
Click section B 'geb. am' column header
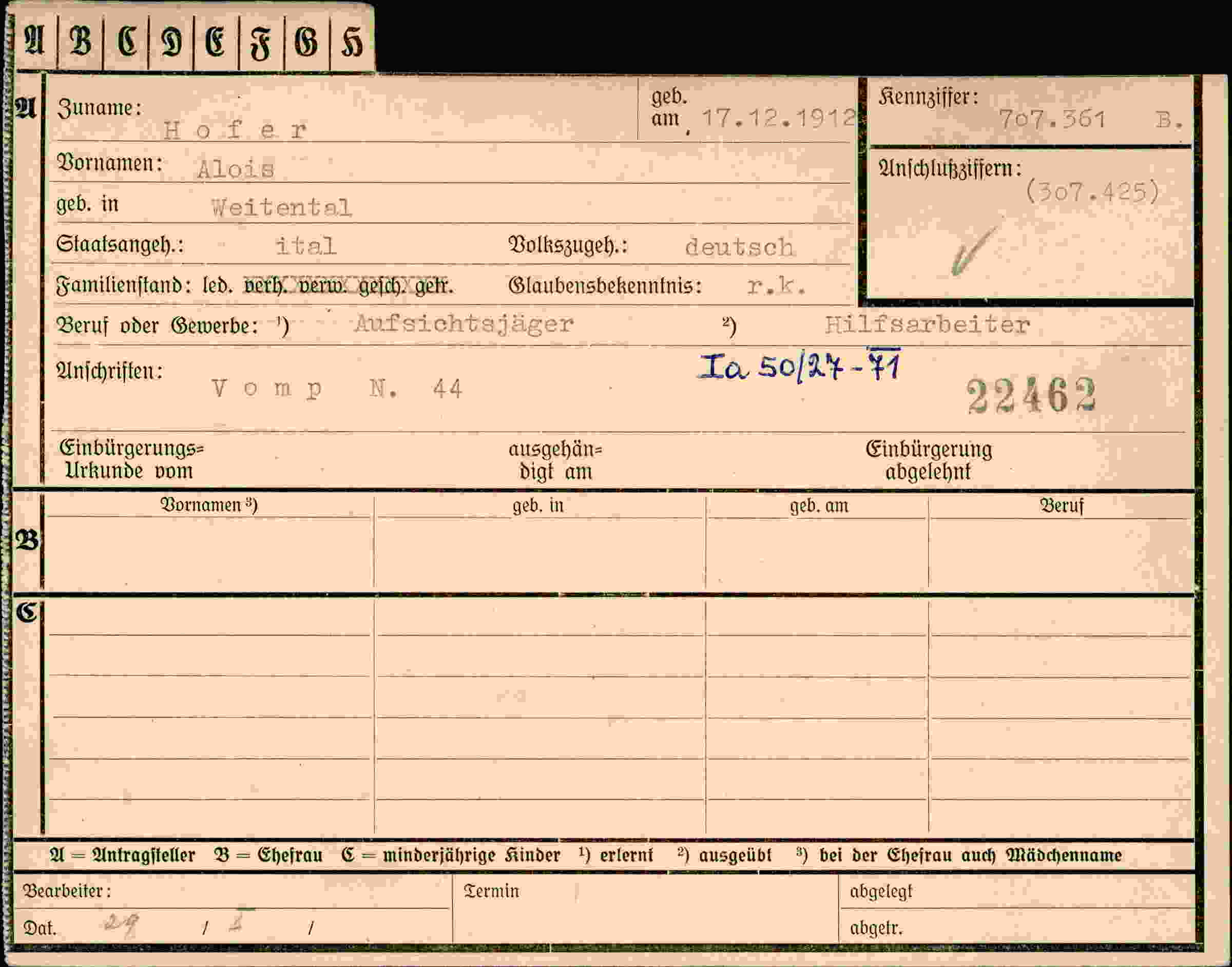coord(819,505)
